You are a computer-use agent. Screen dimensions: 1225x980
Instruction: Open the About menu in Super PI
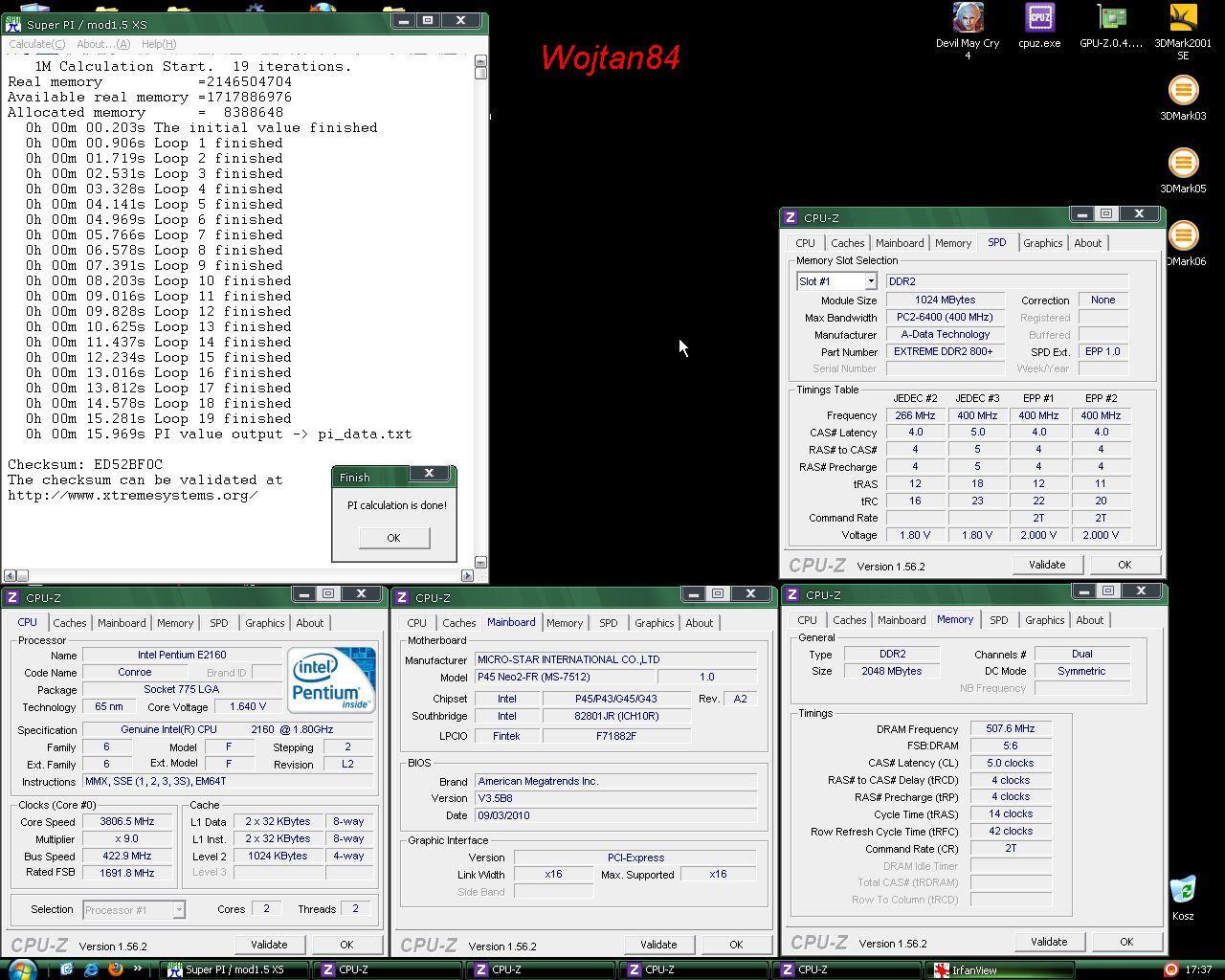pos(103,44)
